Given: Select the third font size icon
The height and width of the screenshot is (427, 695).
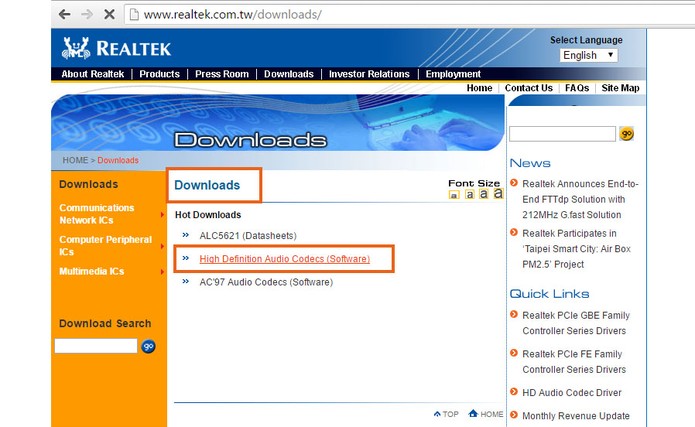Looking at the screenshot, I should (484, 194).
